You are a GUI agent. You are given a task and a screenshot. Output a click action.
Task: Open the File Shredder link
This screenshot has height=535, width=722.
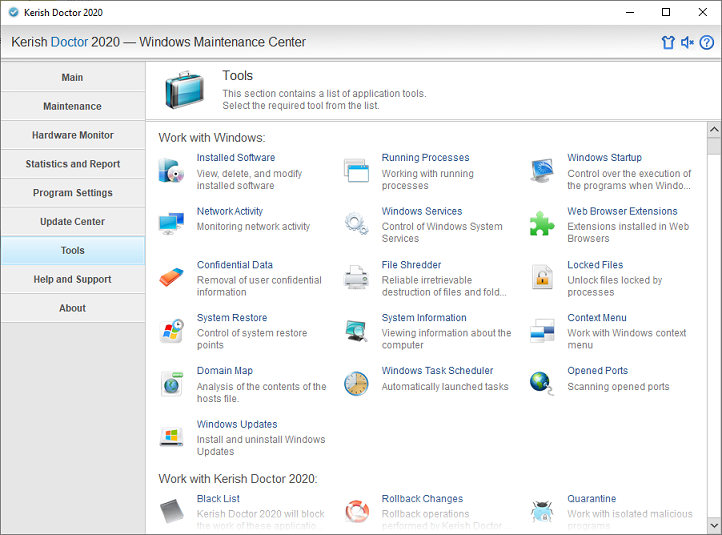(x=411, y=265)
